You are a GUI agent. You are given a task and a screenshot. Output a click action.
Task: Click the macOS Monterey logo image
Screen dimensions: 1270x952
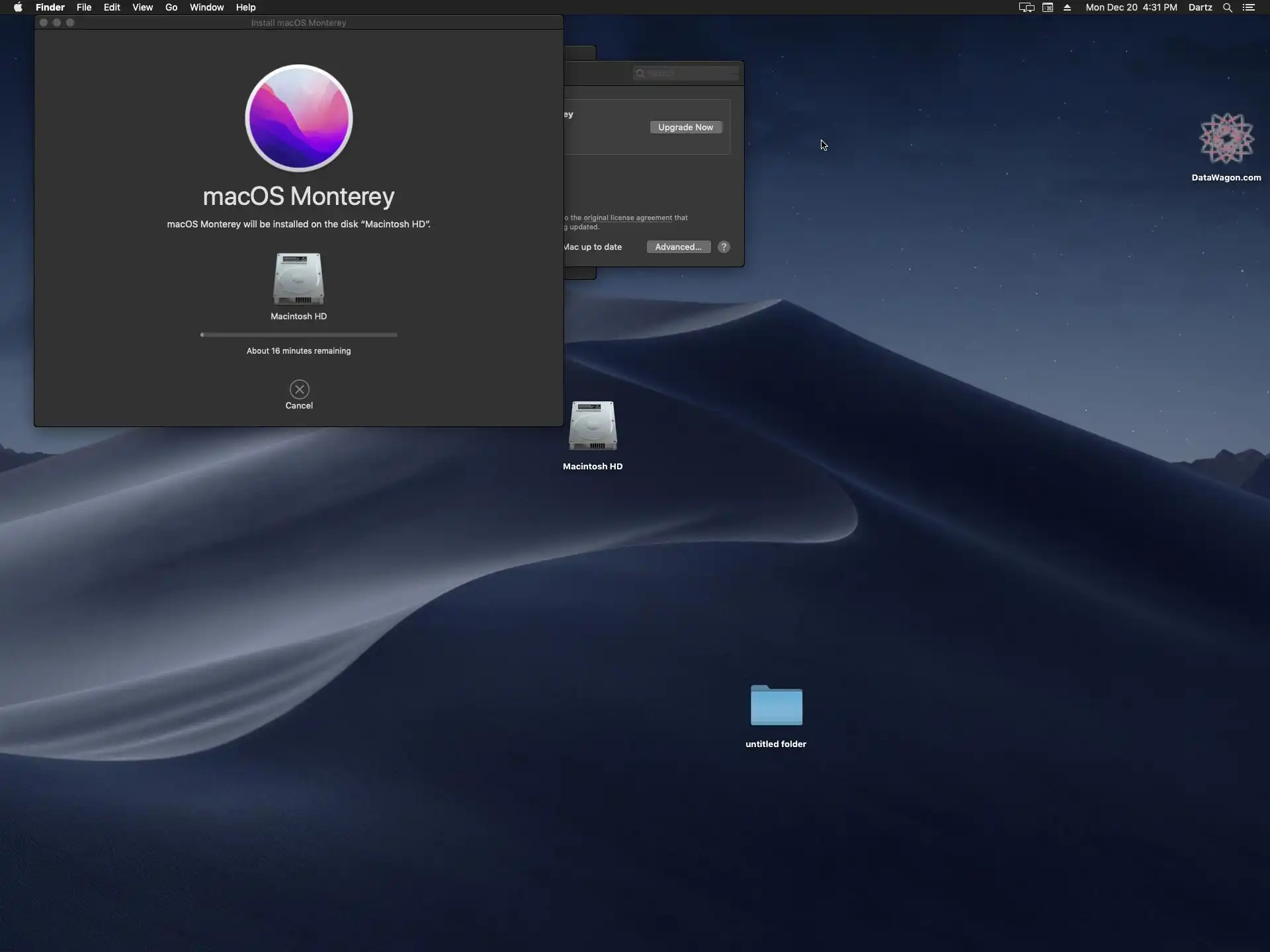[x=299, y=118]
